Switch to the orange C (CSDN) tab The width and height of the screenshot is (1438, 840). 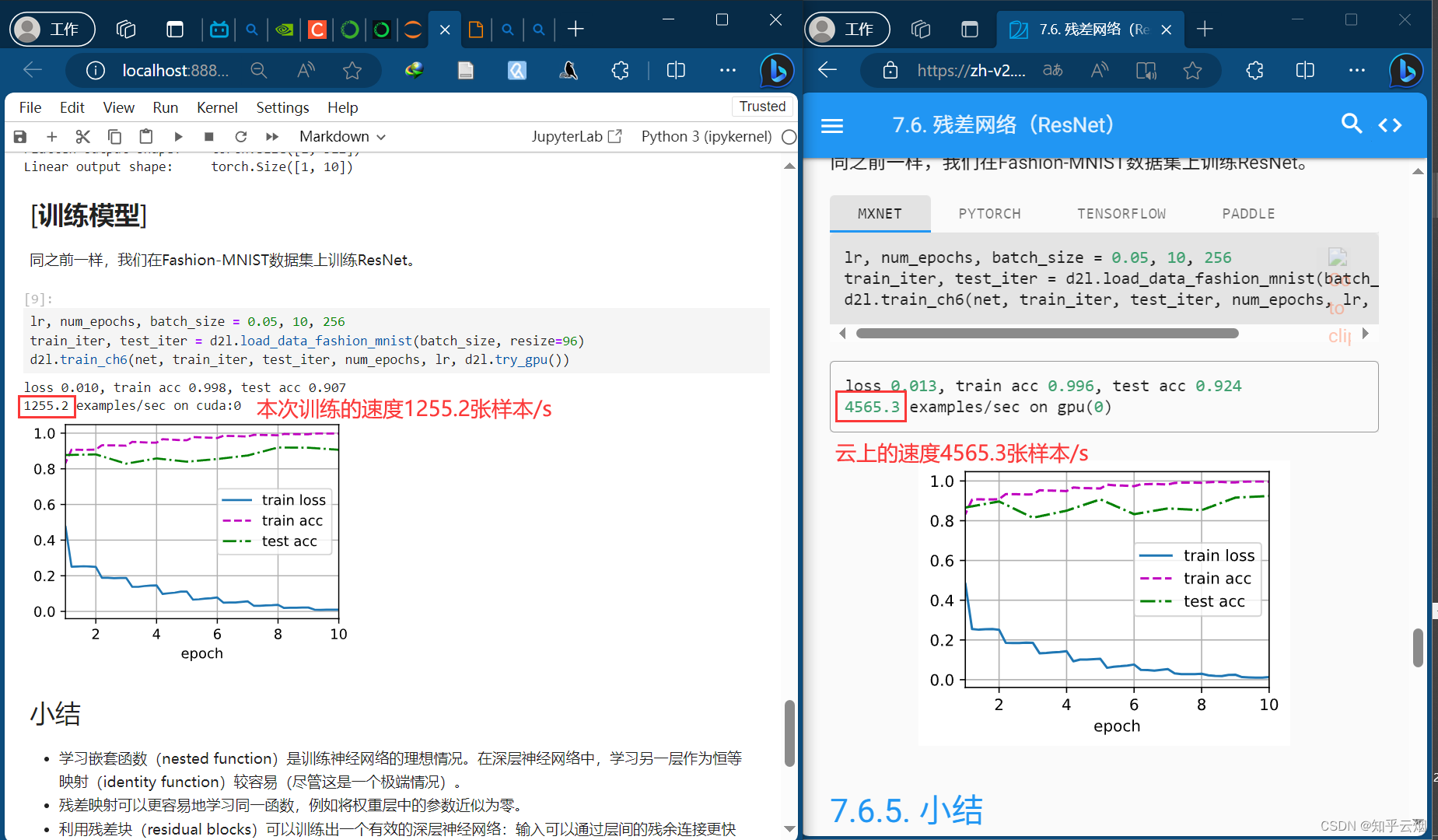point(317,30)
